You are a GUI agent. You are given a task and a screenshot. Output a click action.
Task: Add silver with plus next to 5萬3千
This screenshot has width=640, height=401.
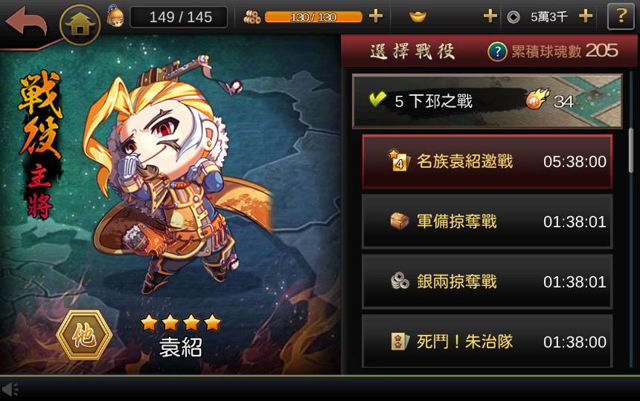coord(586,16)
